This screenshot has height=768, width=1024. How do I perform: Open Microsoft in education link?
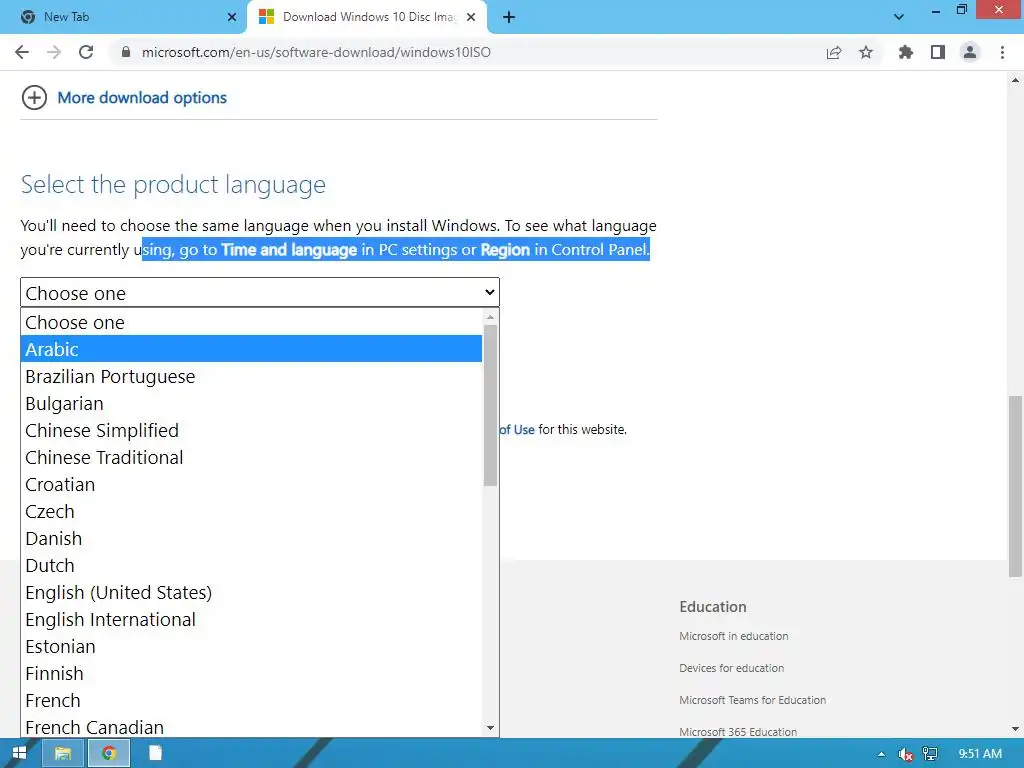(733, 636)
